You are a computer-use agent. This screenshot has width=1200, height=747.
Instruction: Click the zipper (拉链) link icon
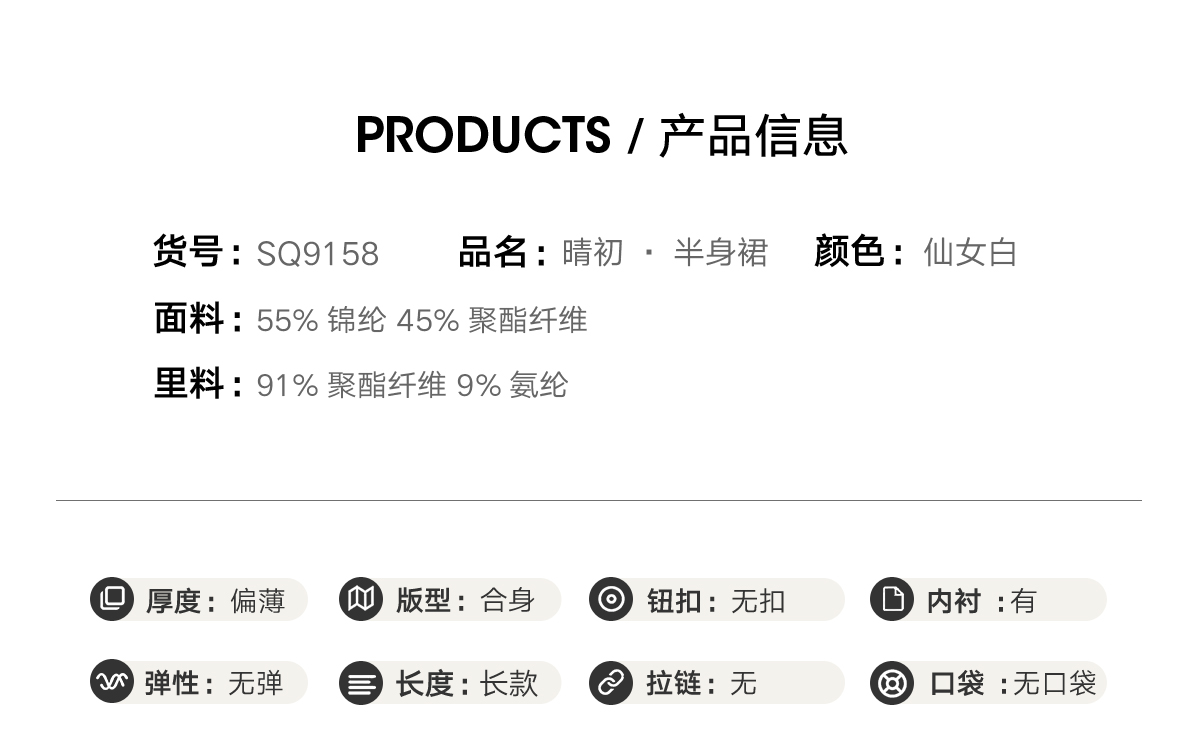[x=610, y=683]
